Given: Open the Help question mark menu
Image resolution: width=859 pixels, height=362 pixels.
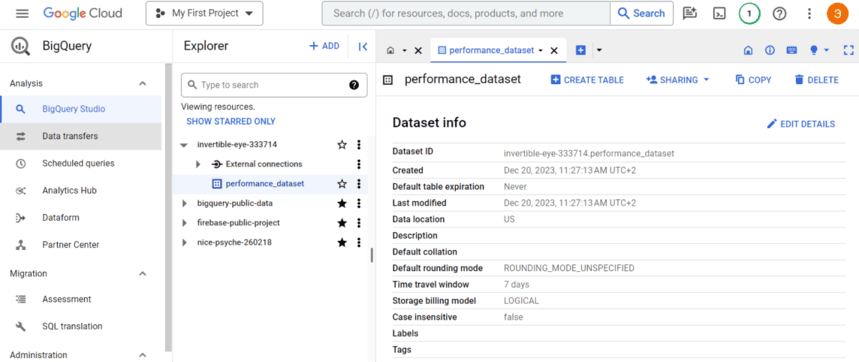Looking at the screenshot, I should click(x=779, y=14).
